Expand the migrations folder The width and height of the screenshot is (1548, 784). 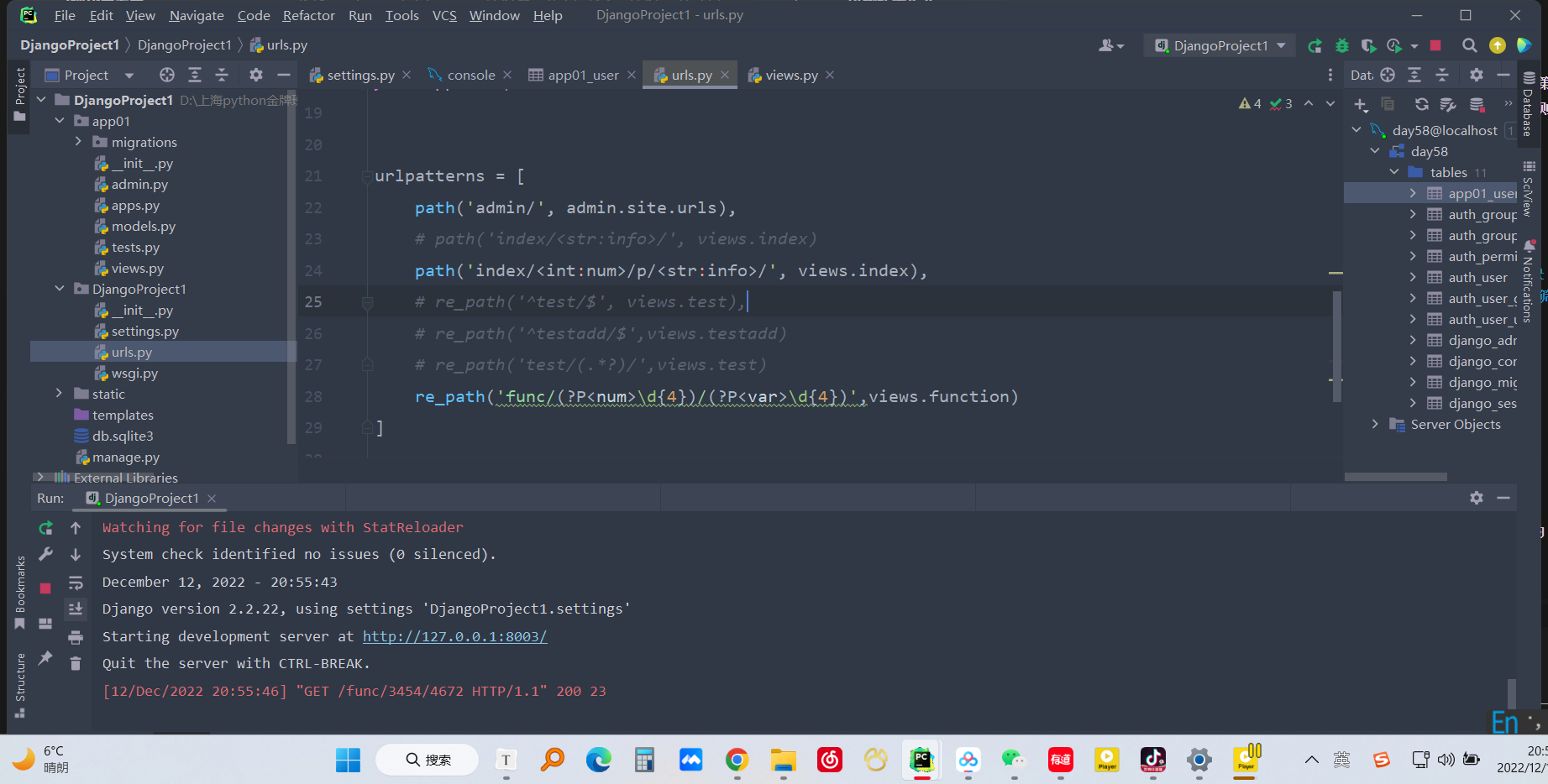[78, 142]
